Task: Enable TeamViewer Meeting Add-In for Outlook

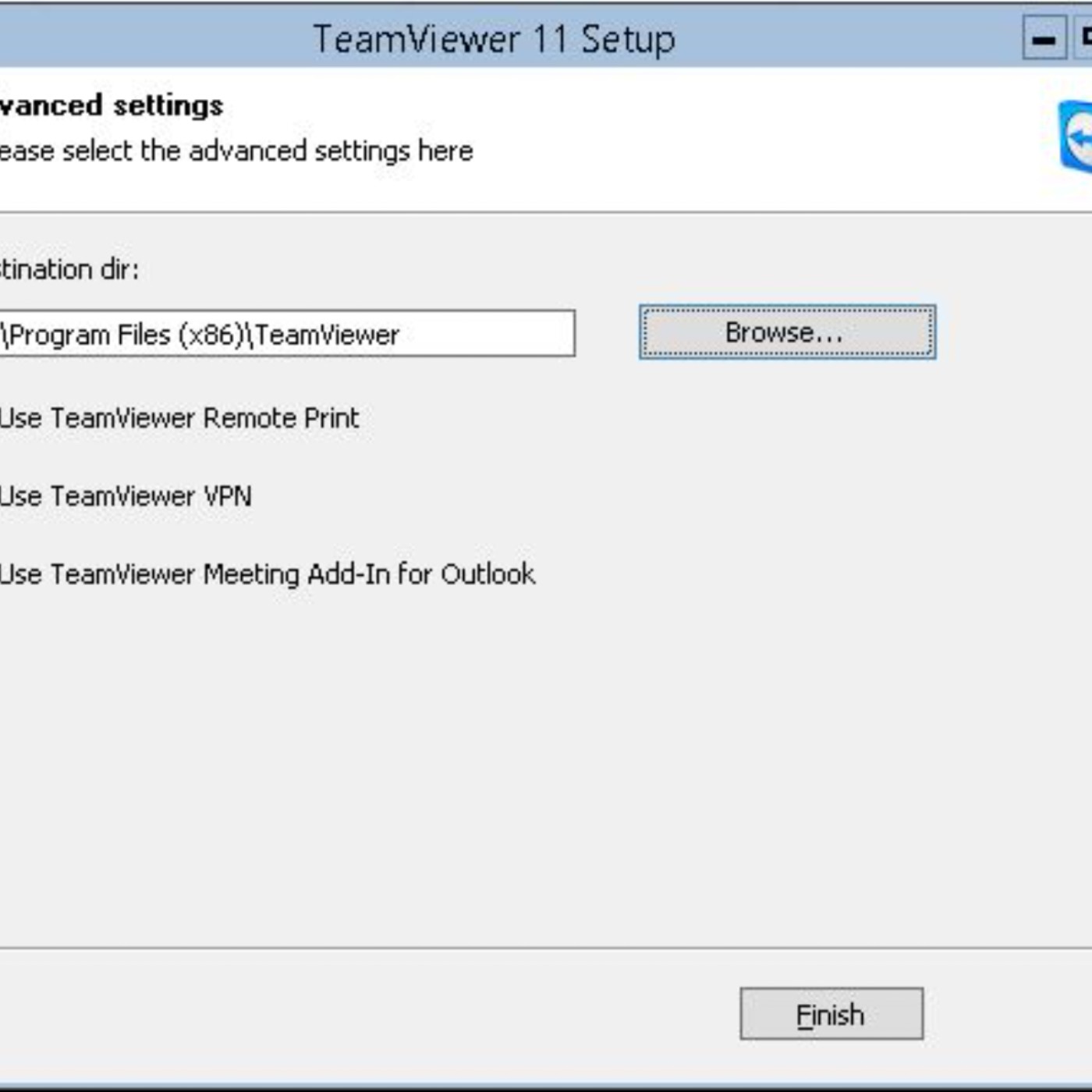Action: pyautogui.click(x=267, y=574)
